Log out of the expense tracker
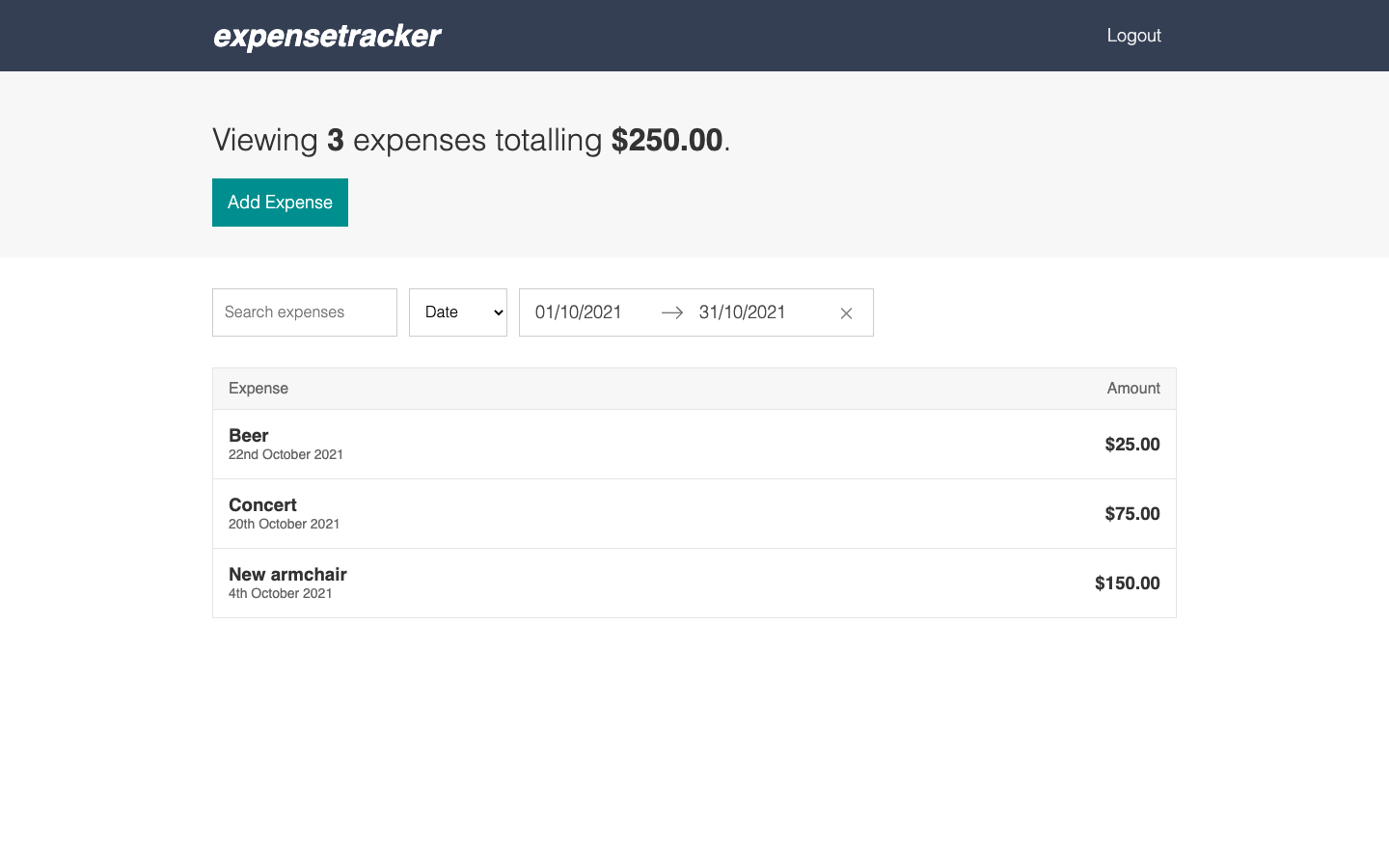Screen dimensions: 1389x868 (1133, 36)
